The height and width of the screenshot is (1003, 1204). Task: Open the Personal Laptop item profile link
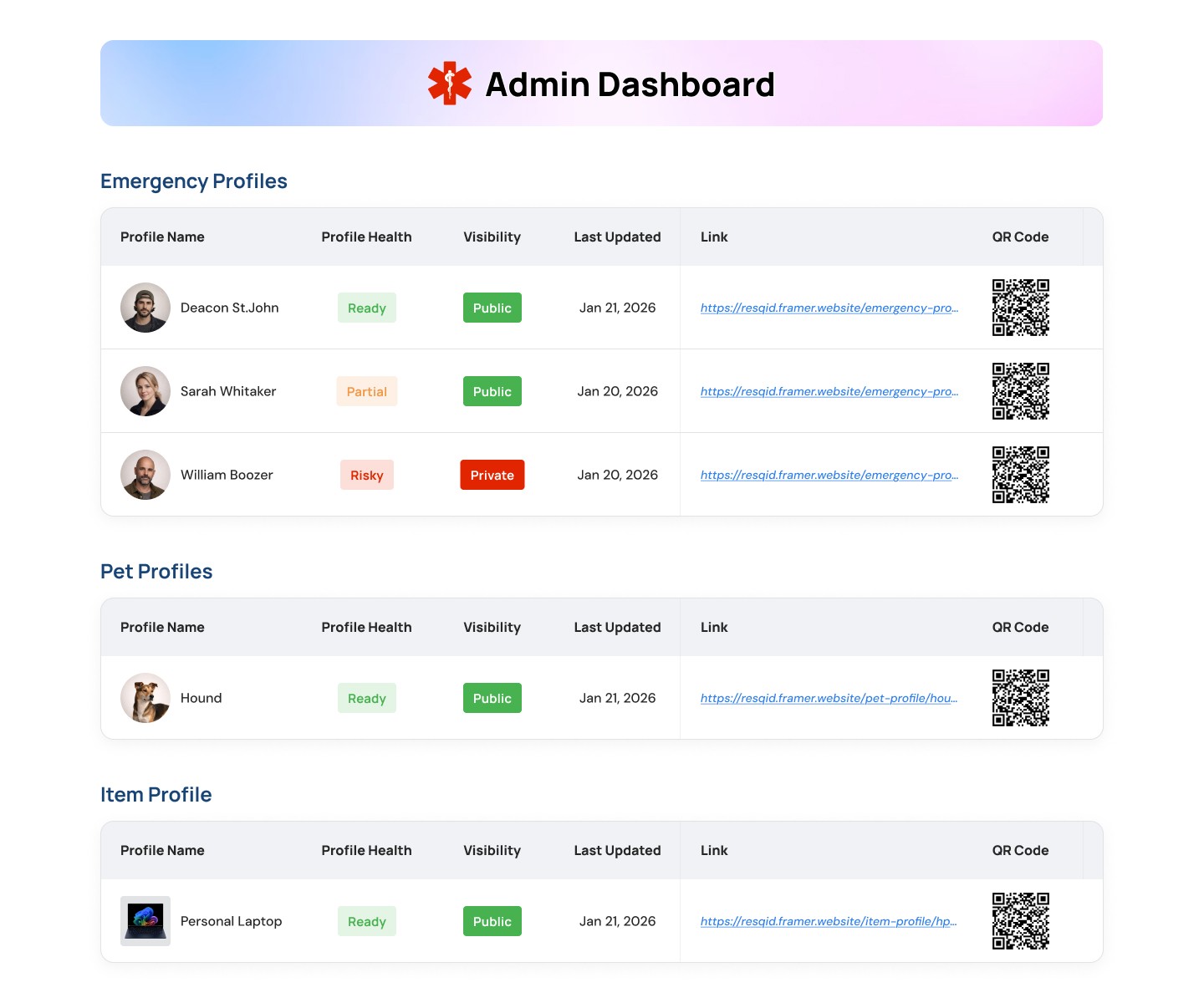[829, 920]
